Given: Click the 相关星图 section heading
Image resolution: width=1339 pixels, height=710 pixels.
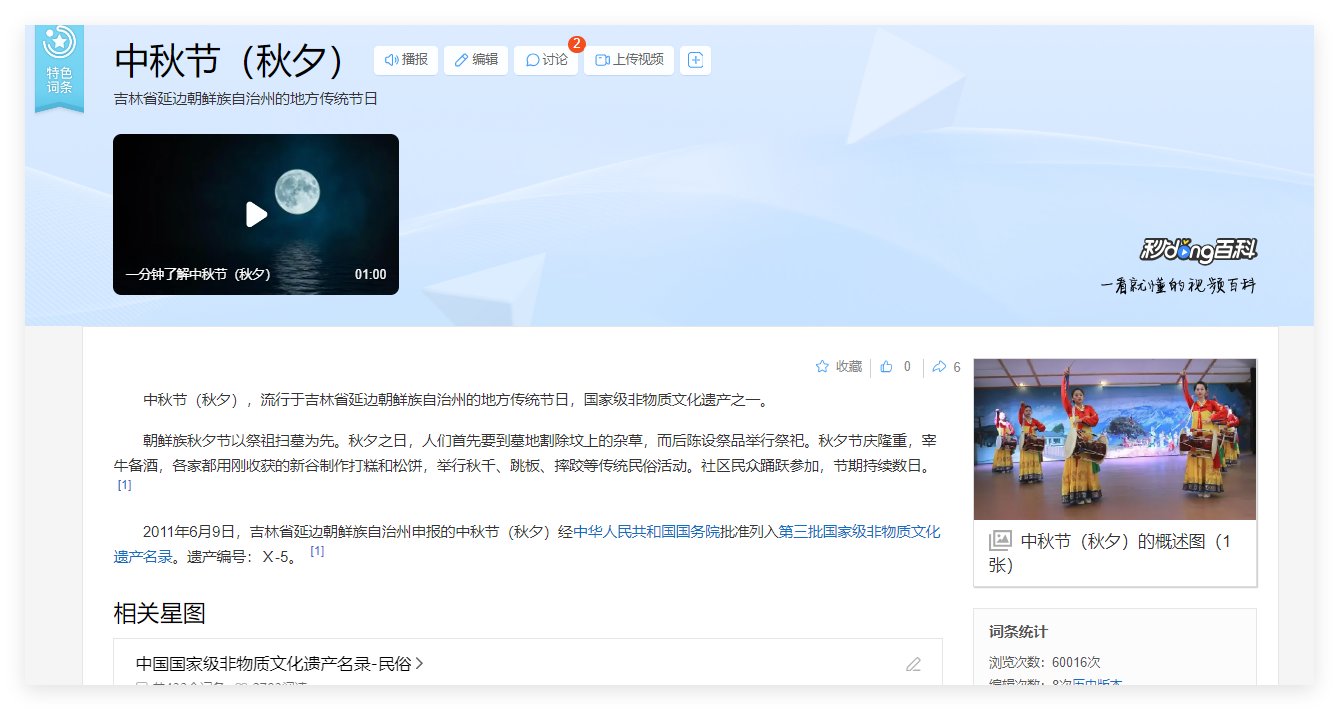Looking at the screenshot, I should [159, 613].
